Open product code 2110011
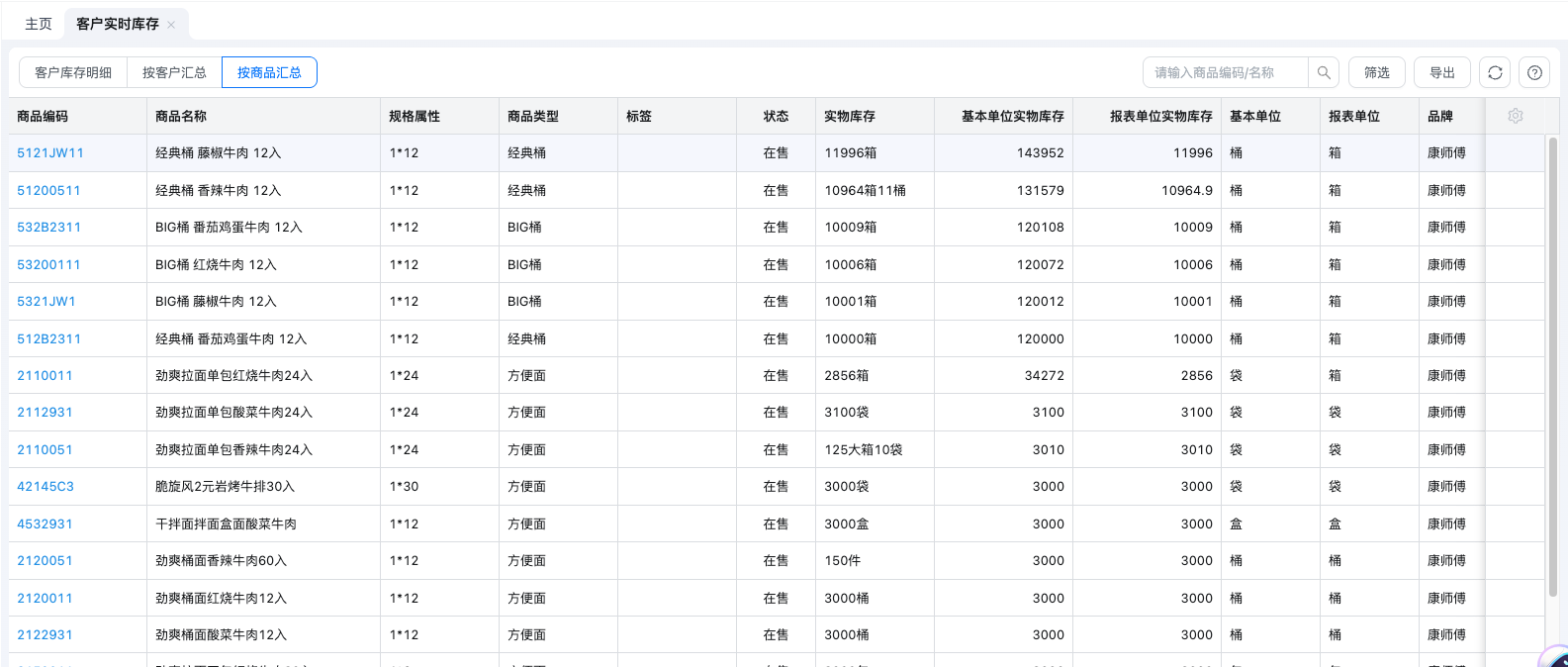This screenshot has height=667, width=1568. coord(45,376)
